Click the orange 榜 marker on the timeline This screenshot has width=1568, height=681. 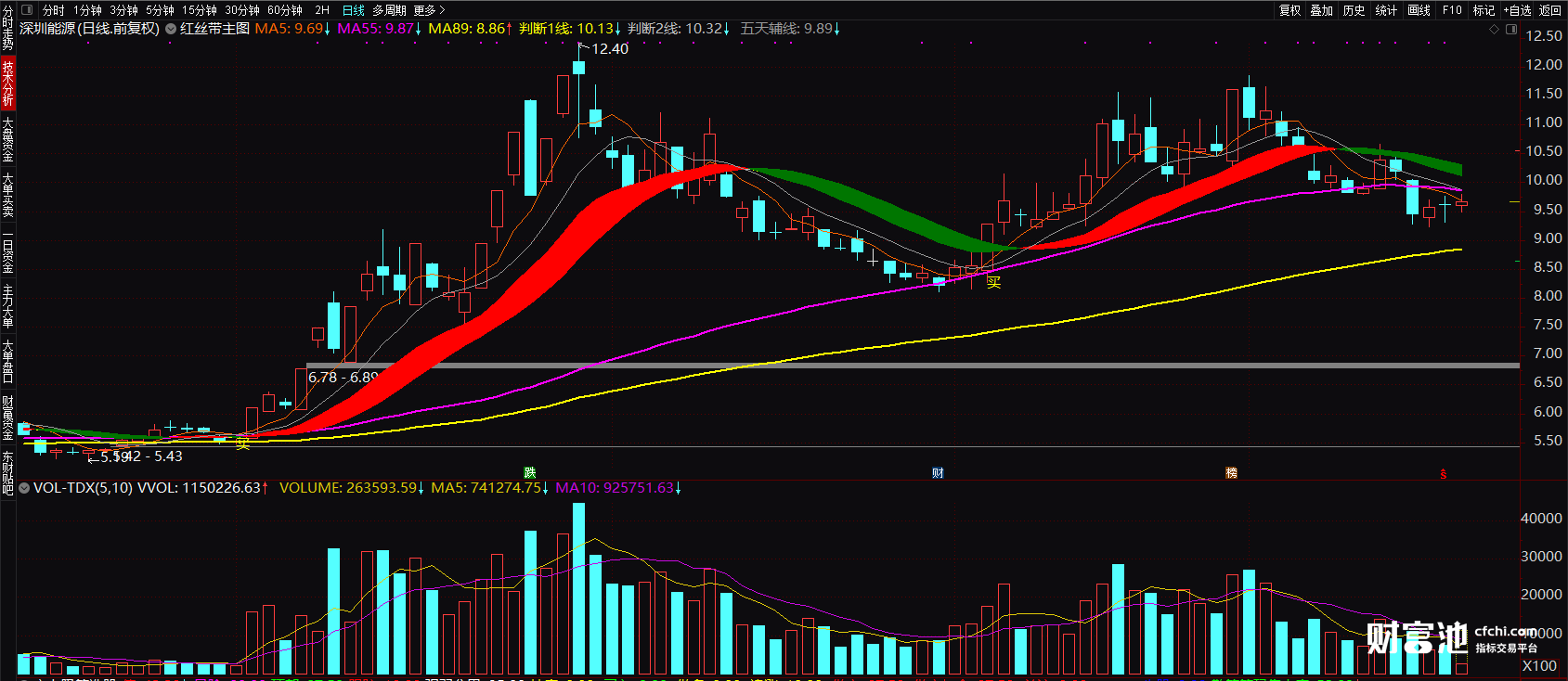[1231, 473]
